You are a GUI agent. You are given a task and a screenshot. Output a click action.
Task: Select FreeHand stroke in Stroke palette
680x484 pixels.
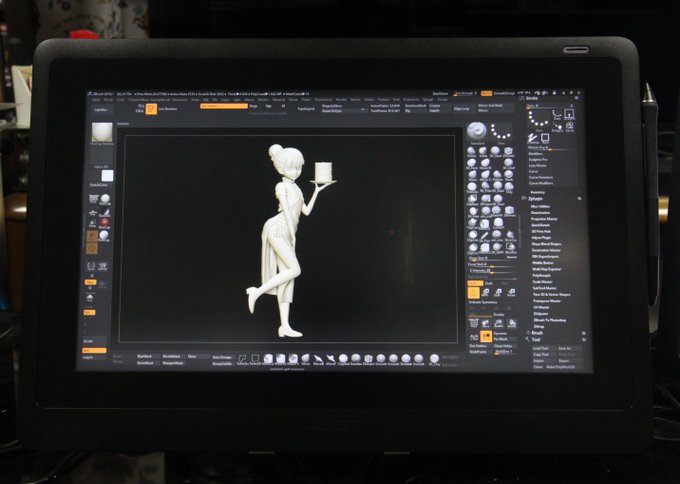tap(532, 139)
